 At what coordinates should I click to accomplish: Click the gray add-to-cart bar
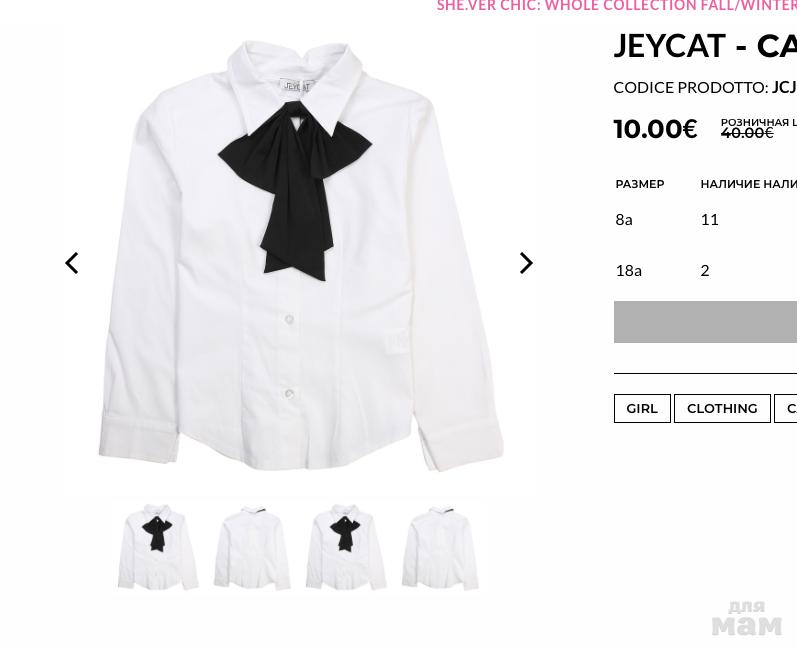click(x=706, y=322)
